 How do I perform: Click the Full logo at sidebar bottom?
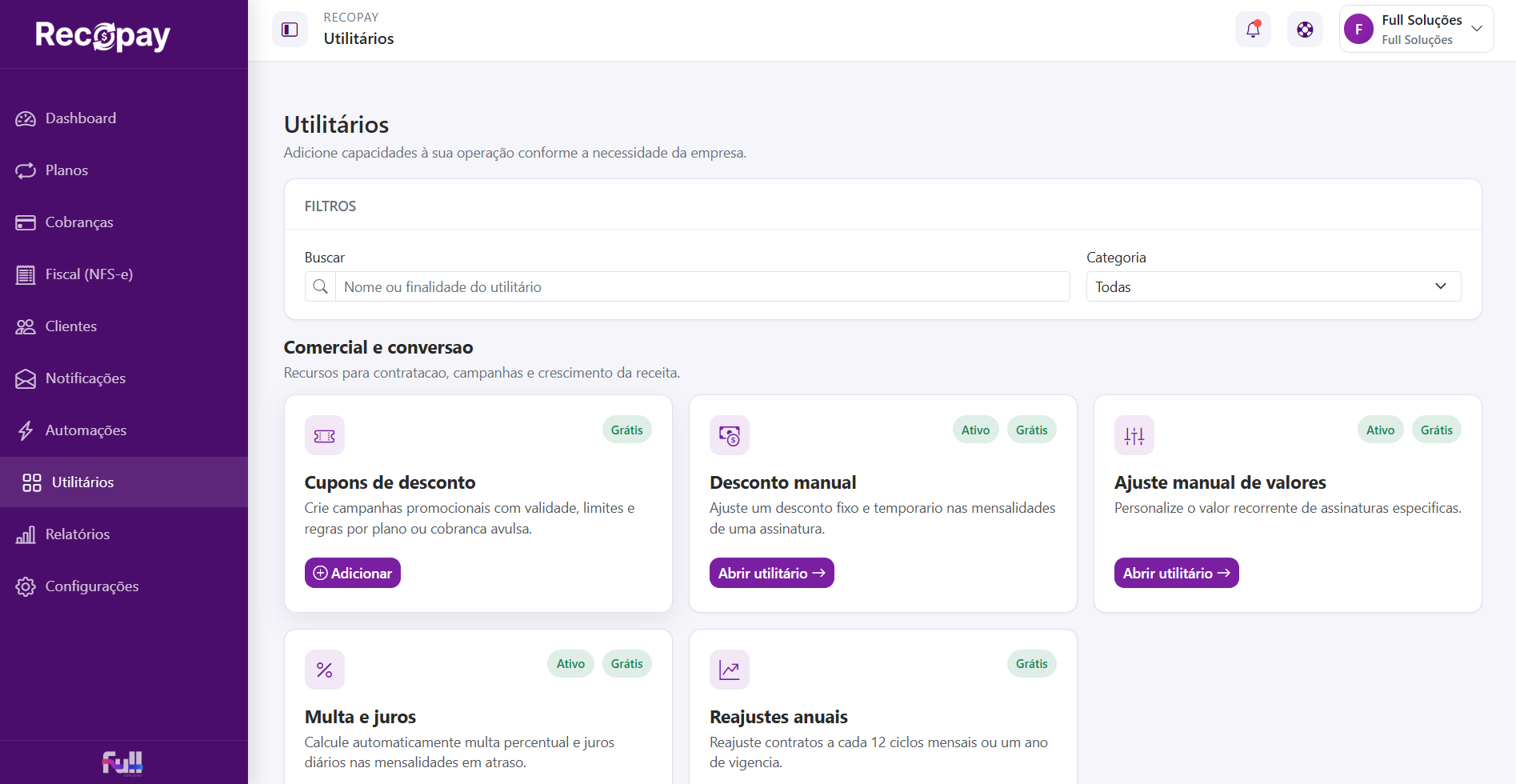point(122,763)
